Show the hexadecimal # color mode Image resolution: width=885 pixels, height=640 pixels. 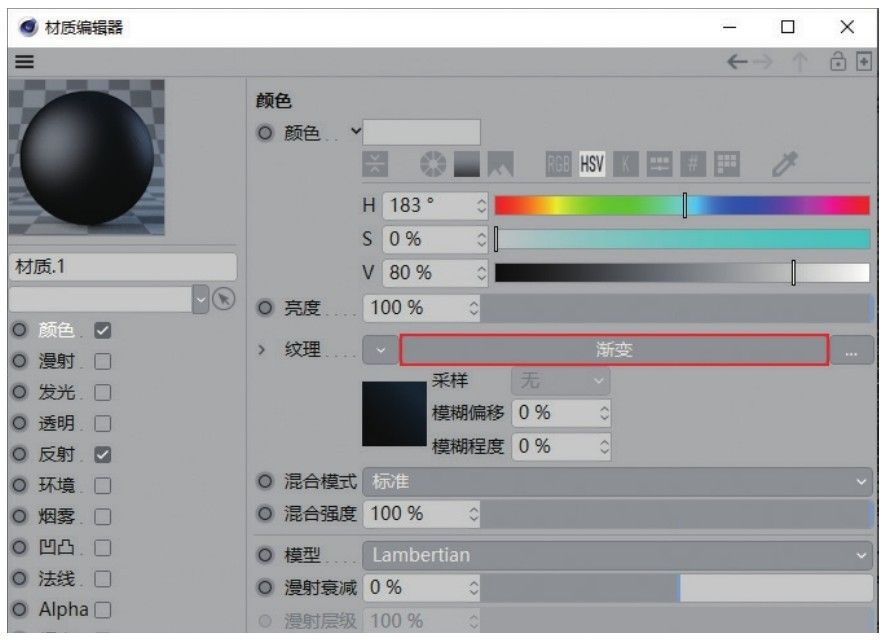(693, 164)
